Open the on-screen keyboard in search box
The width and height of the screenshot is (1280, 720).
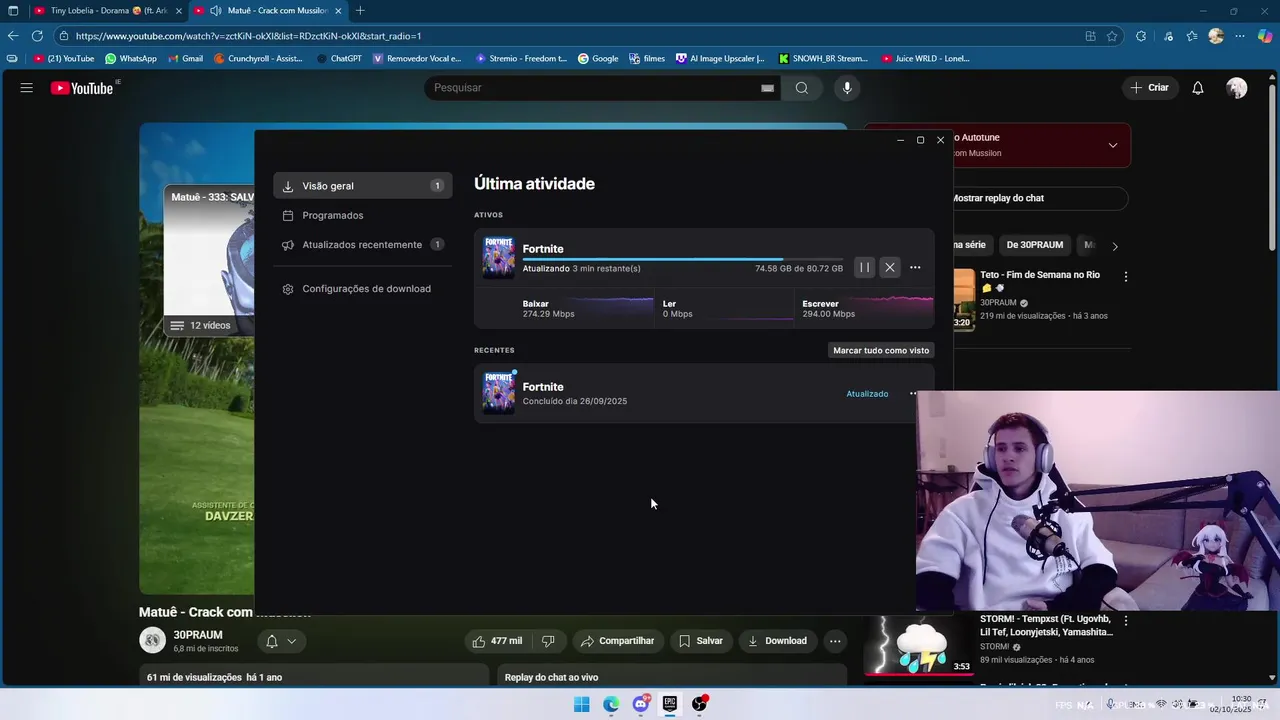[767, 88]
